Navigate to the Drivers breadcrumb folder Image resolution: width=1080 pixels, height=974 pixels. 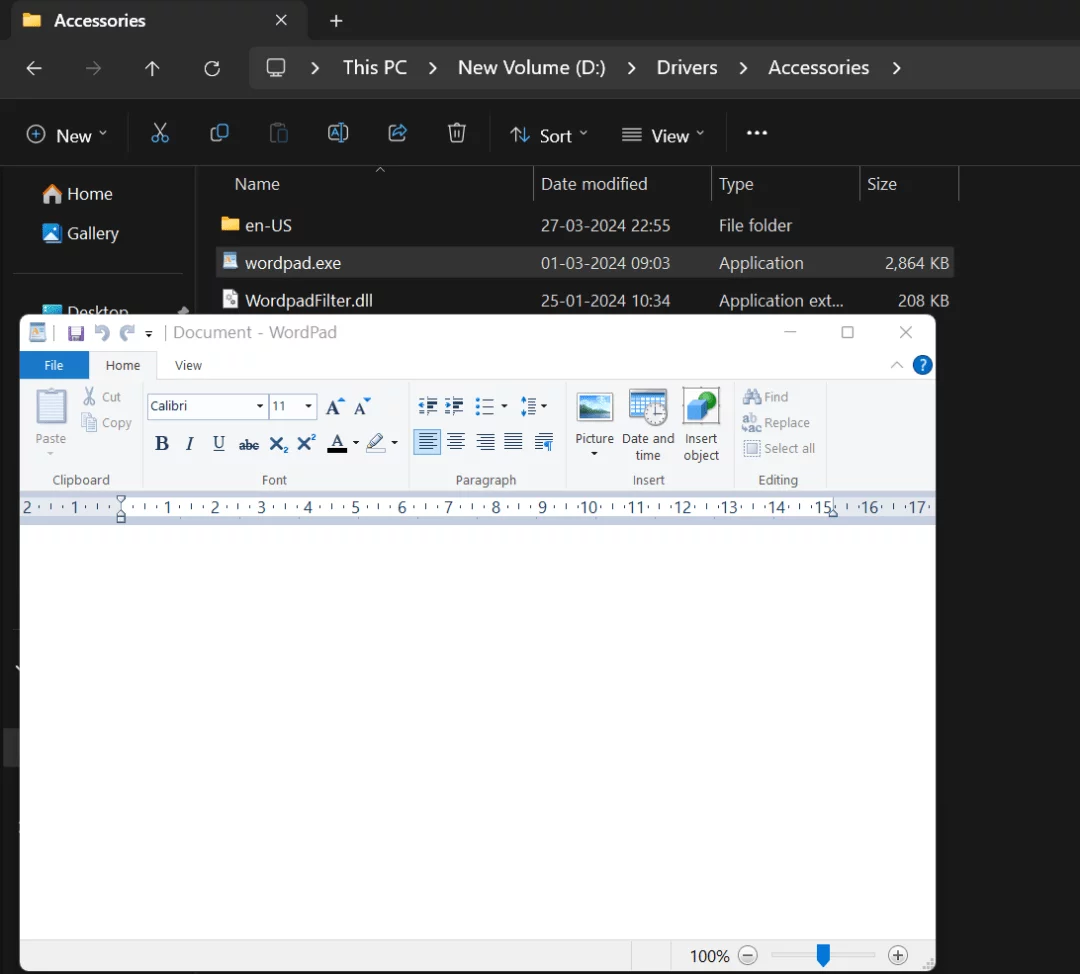click(x=687, y=67)
